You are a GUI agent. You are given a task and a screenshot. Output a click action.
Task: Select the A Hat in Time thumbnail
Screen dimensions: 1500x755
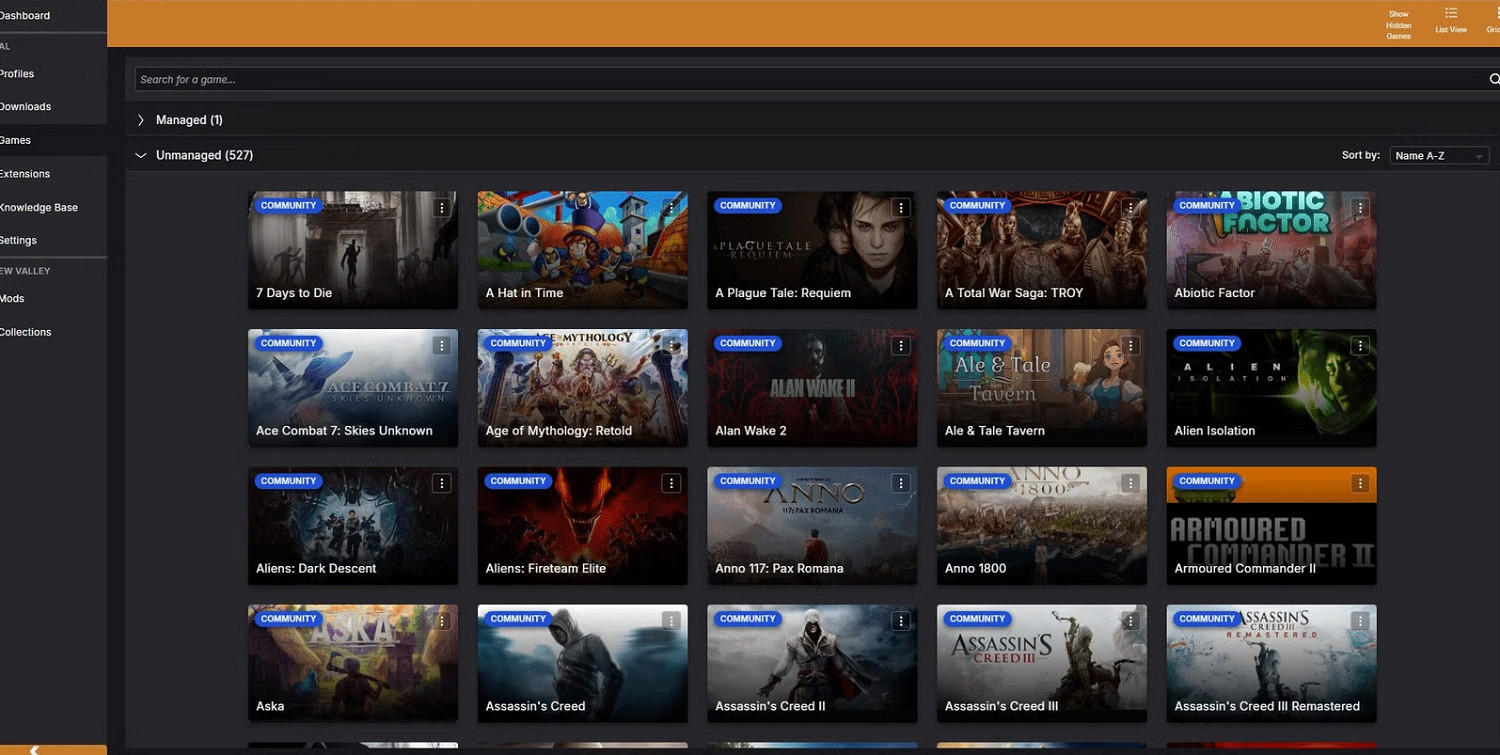pyautogui.click(x=582, y=249)
